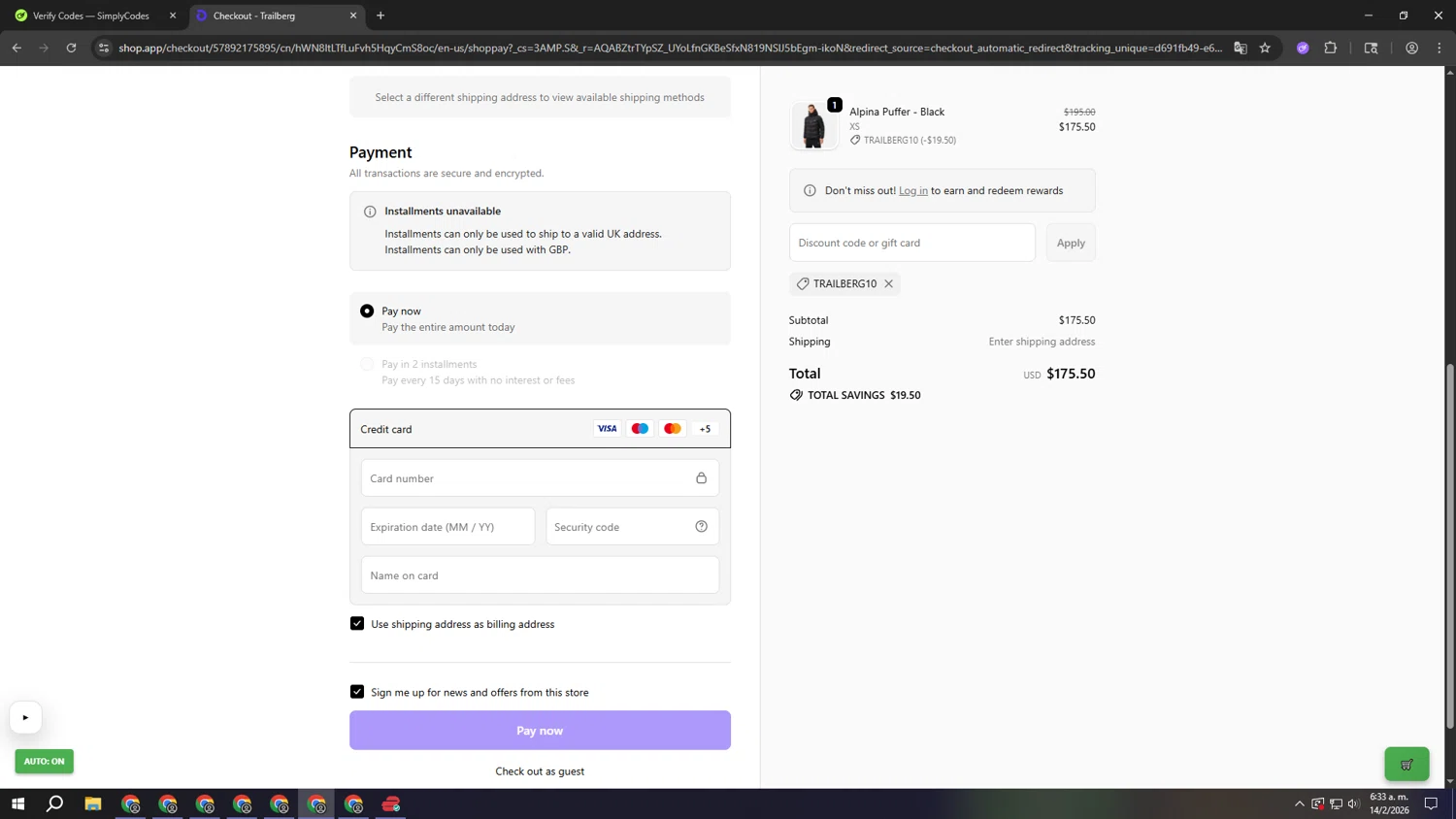
Task: Click the purple extension icon in toolbar
Action: click(1303, 48)
